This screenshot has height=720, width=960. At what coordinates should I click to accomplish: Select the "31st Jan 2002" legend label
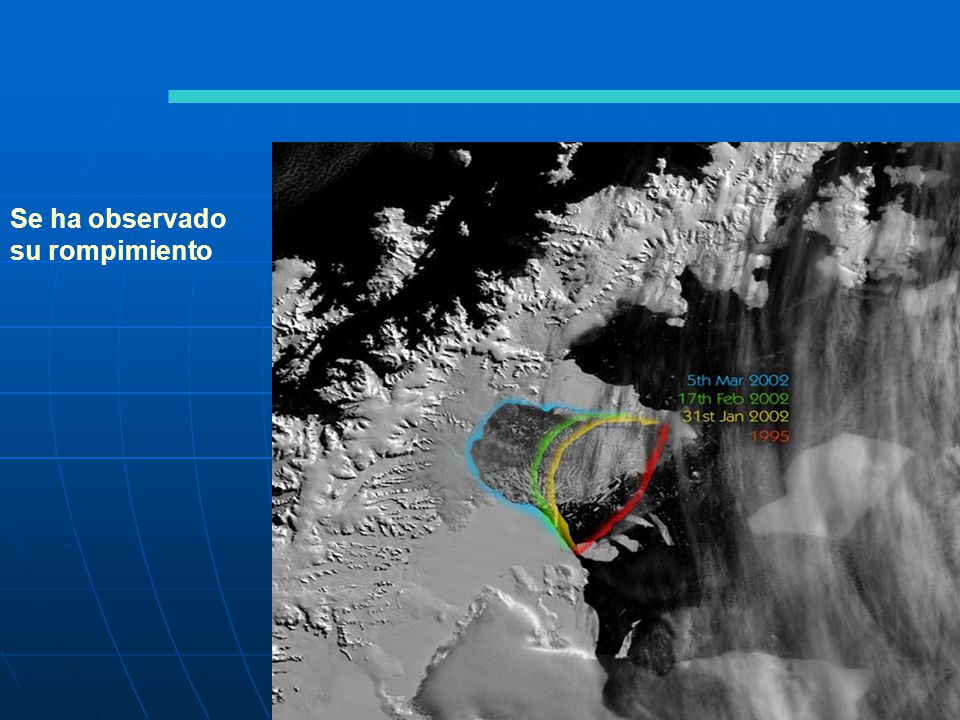736,416
